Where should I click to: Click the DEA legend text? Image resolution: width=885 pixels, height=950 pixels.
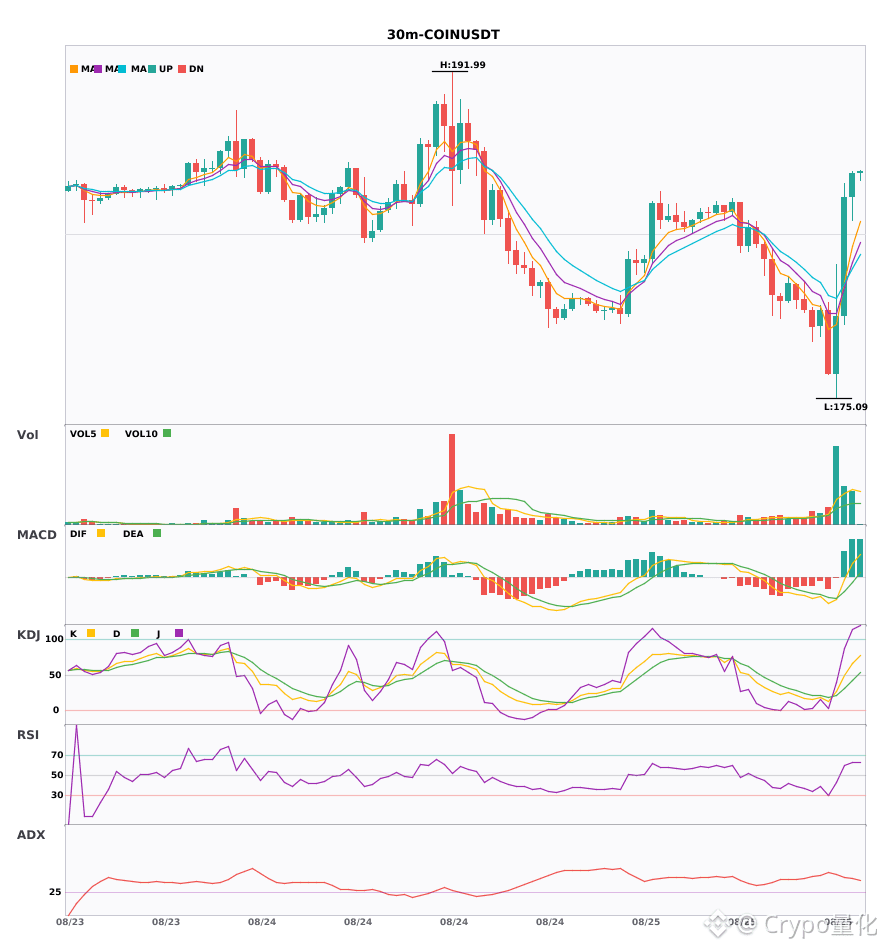click(133, 534)
